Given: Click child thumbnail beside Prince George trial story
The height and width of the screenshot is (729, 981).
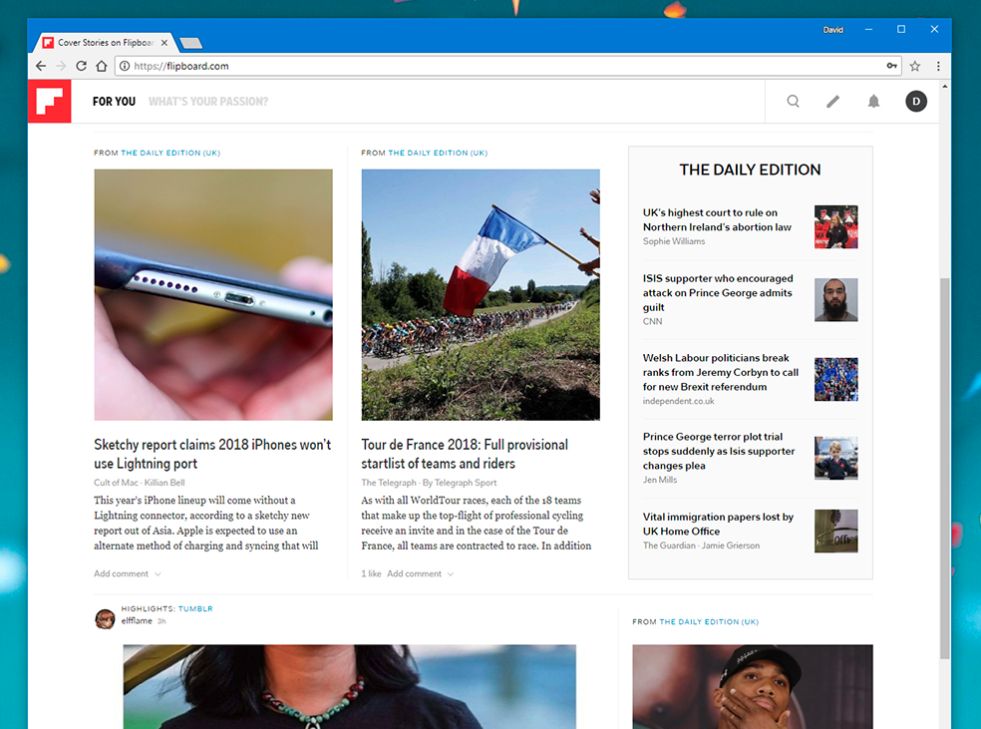Looking at the screenshot, I should point(836,458).
